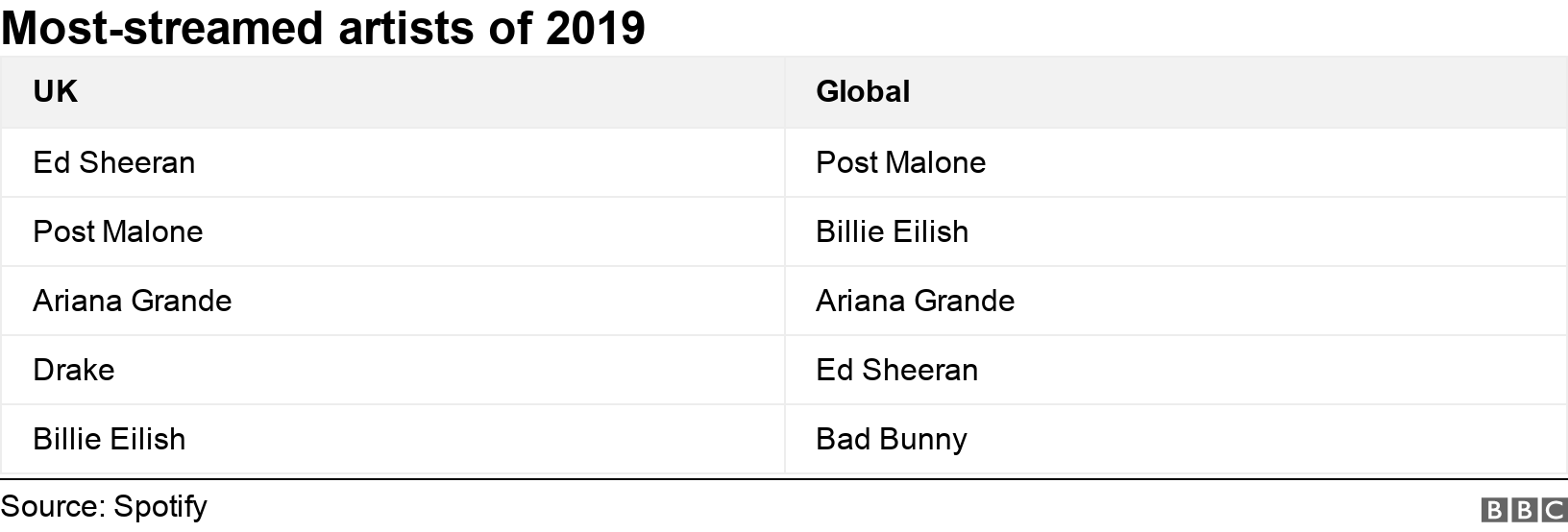Click Post Malone in the Global column
Image resolution: width=1568 pixels, height=532 pixels.
tap(900, 162)
